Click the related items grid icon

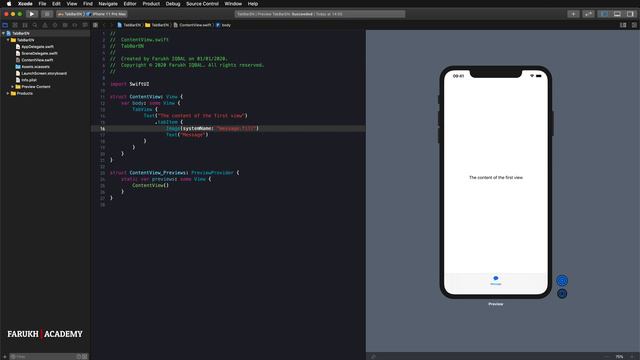tap(95, 25)
